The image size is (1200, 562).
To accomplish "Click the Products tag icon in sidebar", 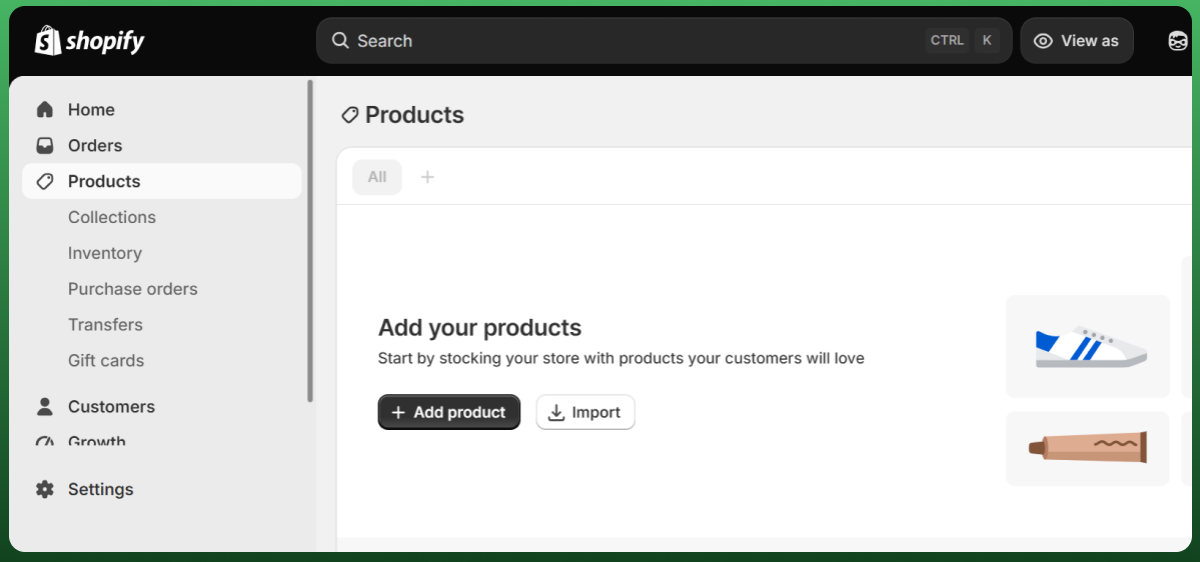I will pos(44,181).
